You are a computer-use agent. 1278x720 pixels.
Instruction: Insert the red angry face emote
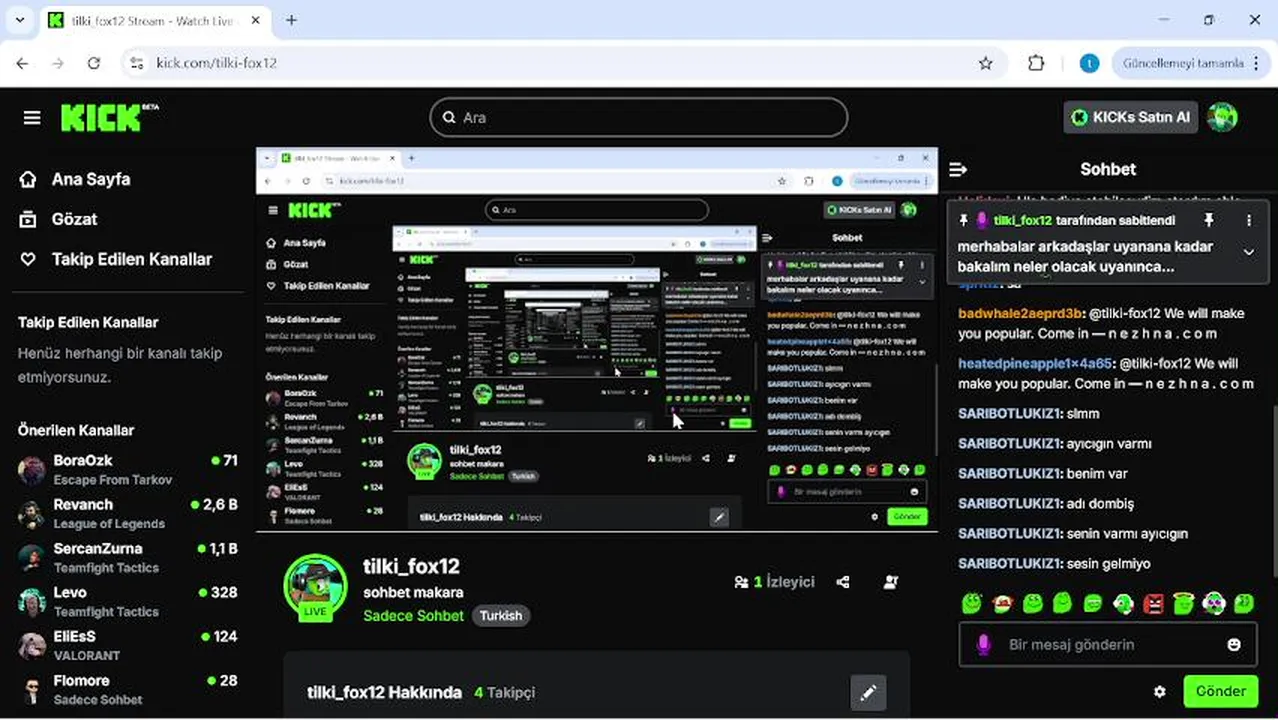[x=1153, y=603]
